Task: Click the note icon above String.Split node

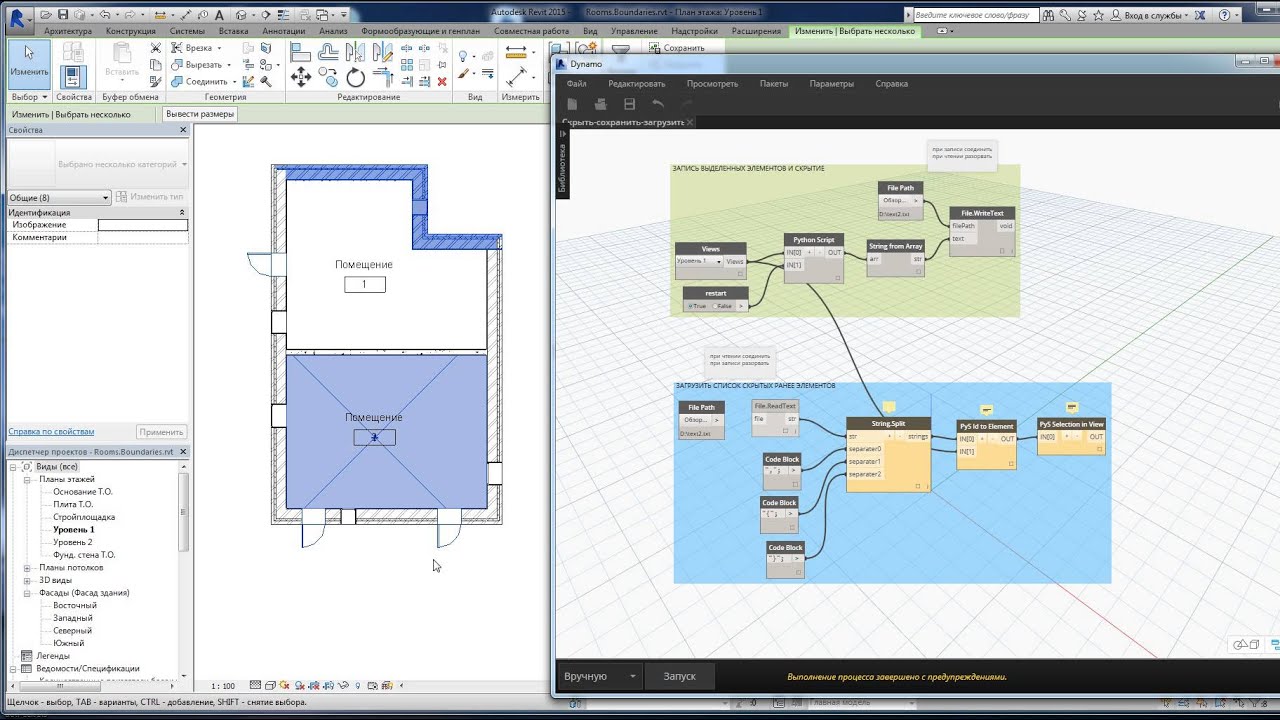Action: coord(889,407)
